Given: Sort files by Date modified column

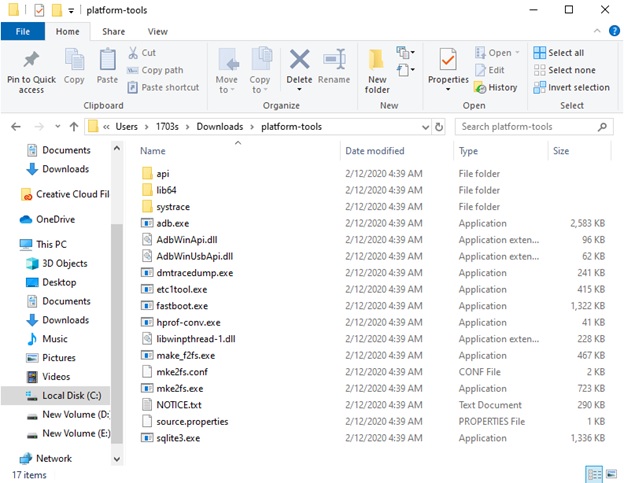Looking at the screenshot, I should click(x=375, y=151).
